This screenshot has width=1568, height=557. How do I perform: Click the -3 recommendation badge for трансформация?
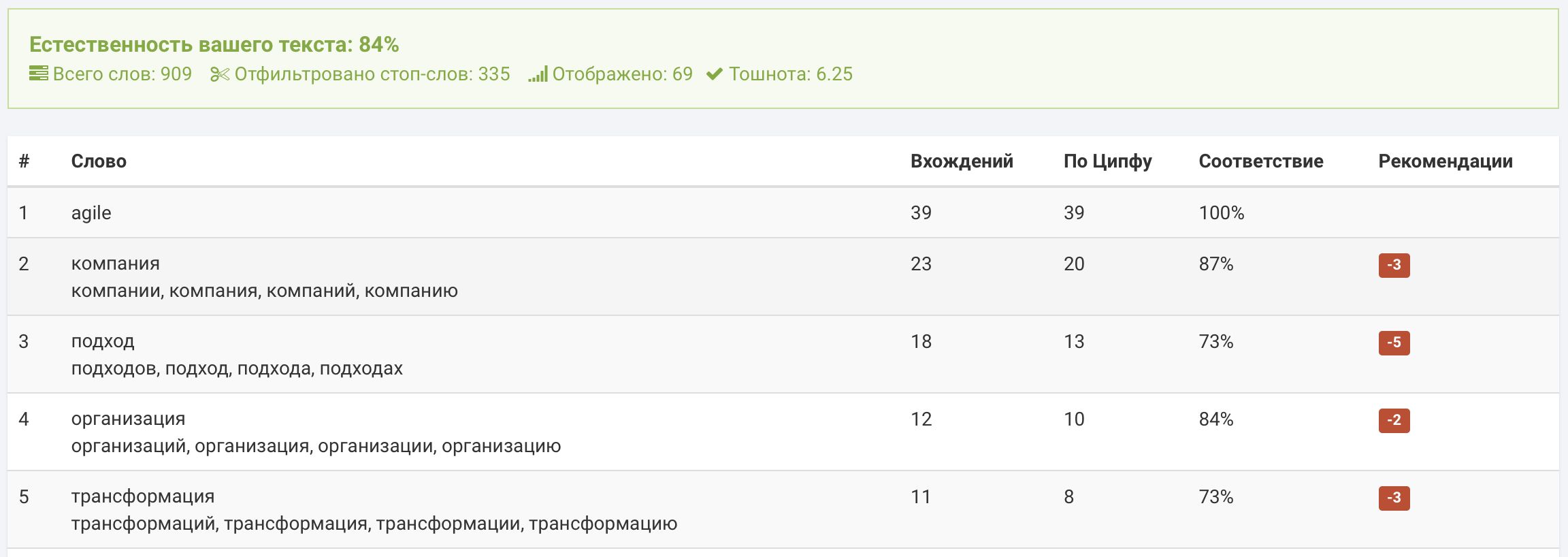point(1394,498)
